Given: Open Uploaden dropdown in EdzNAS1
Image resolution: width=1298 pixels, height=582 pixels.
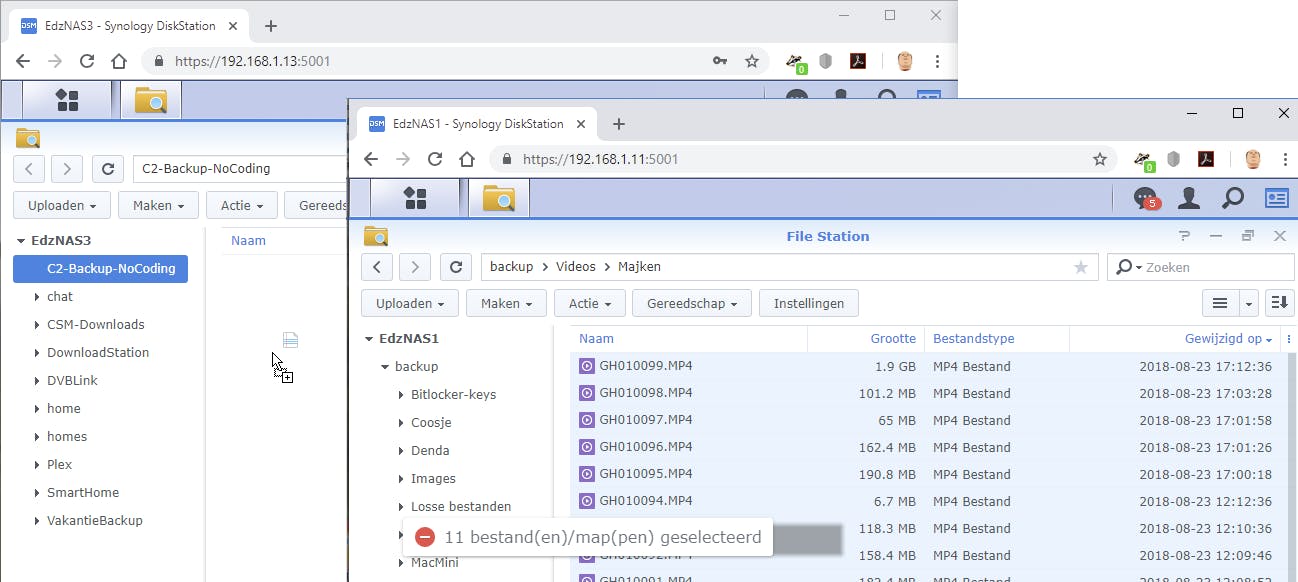Looking at the screenshot, I should [x=409, y=303].
